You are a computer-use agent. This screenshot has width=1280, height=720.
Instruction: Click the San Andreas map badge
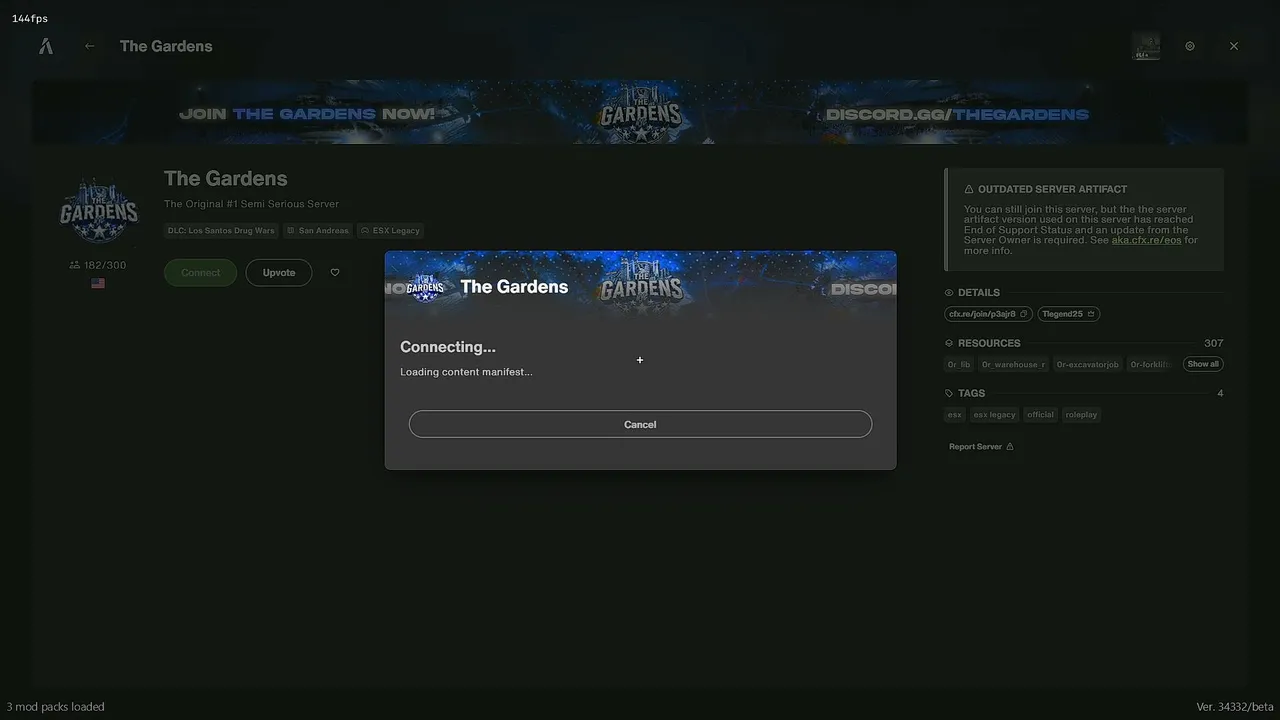(x=318, y=231)
